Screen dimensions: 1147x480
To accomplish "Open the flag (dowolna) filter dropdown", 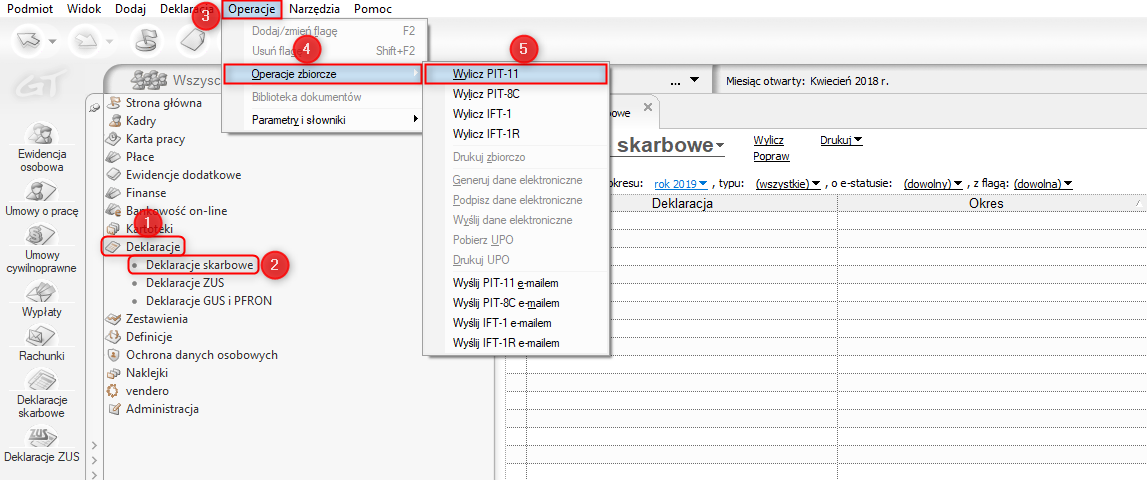I will coord(1043,184).
